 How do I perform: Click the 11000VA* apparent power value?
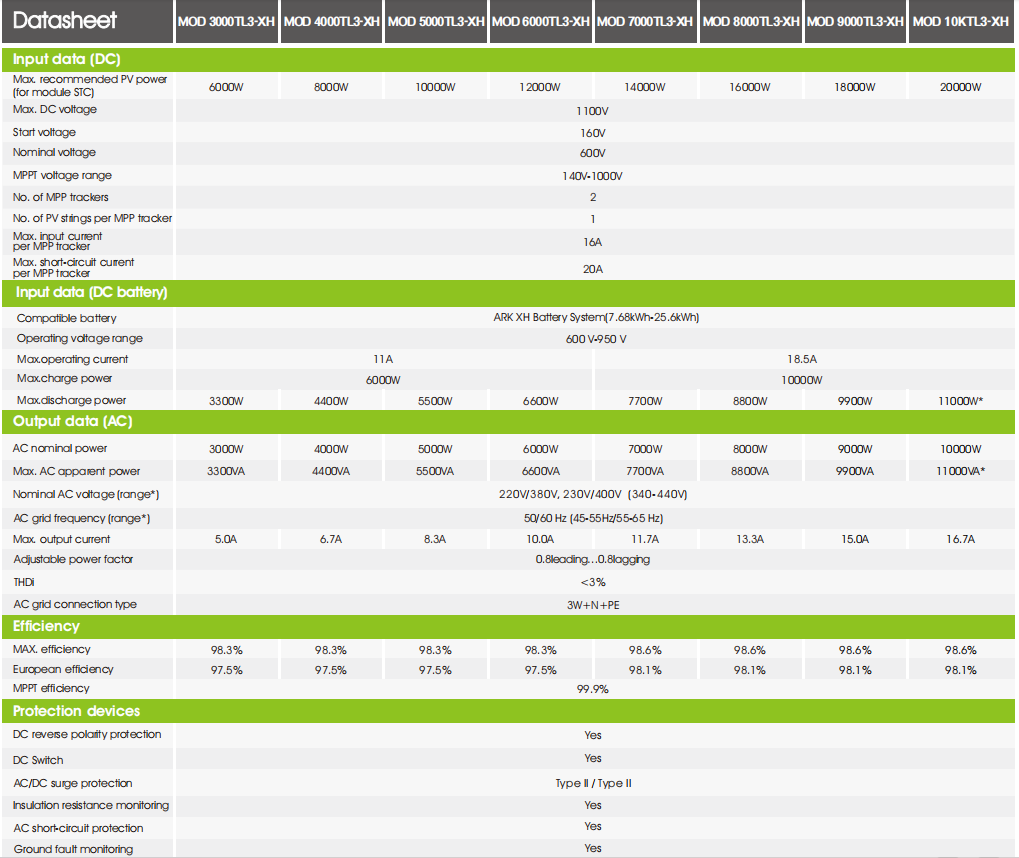click(961, 471)
